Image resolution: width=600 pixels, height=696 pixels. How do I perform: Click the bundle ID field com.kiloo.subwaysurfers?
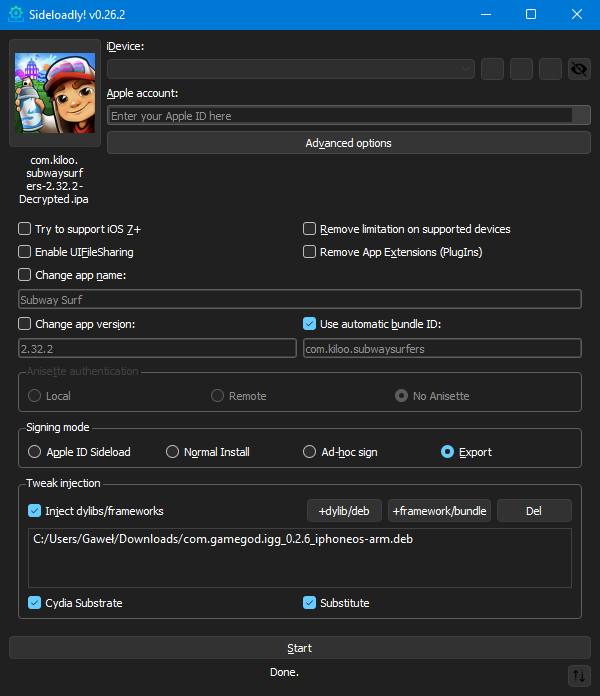pos(442,348)
